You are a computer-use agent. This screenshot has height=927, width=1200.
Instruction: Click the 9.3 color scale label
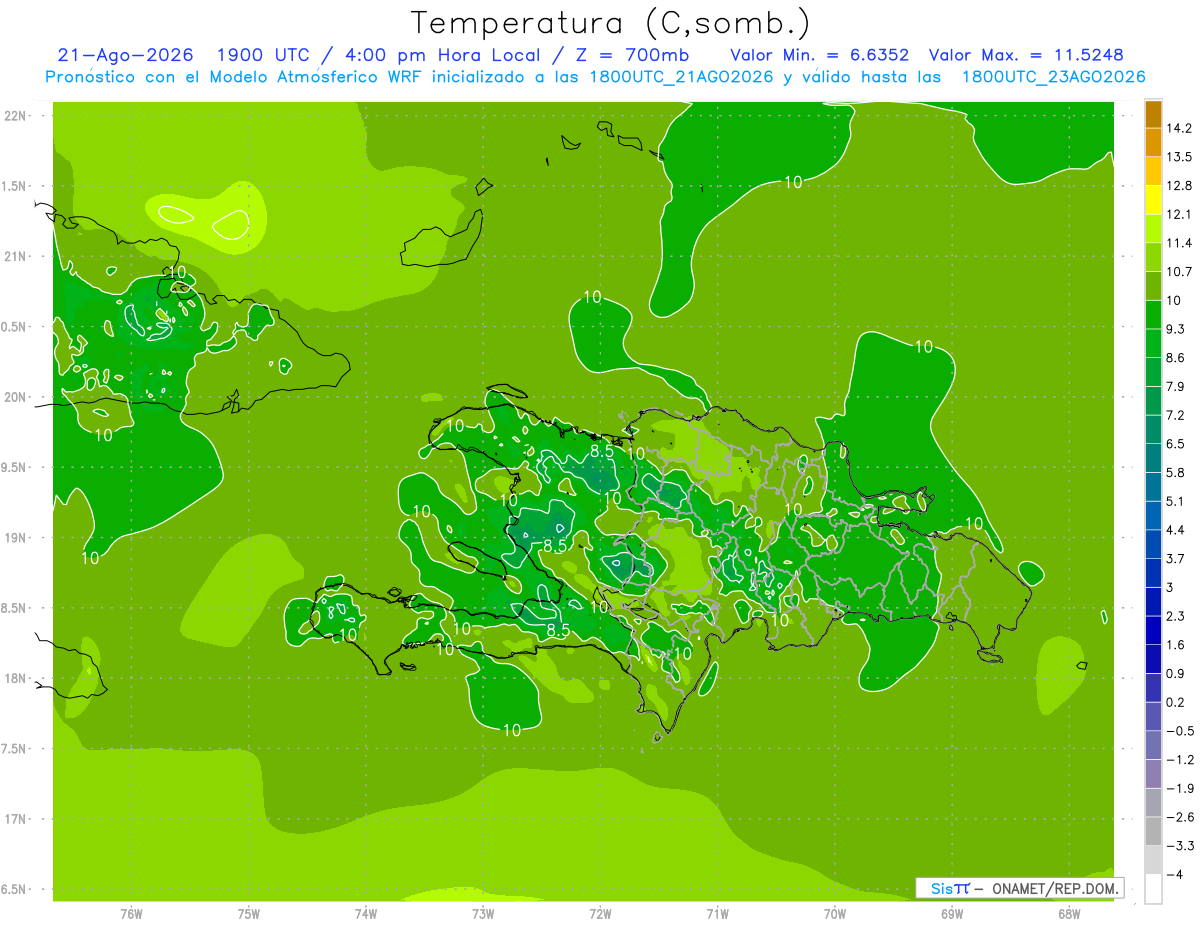[x=1176, y=329]
